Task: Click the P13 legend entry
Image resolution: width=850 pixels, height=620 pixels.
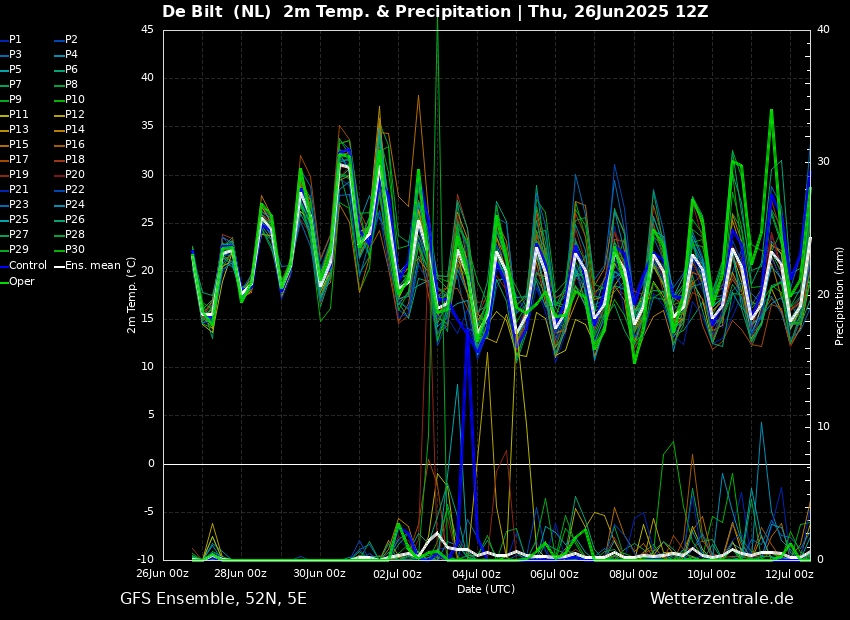Action: click(14, 130)
